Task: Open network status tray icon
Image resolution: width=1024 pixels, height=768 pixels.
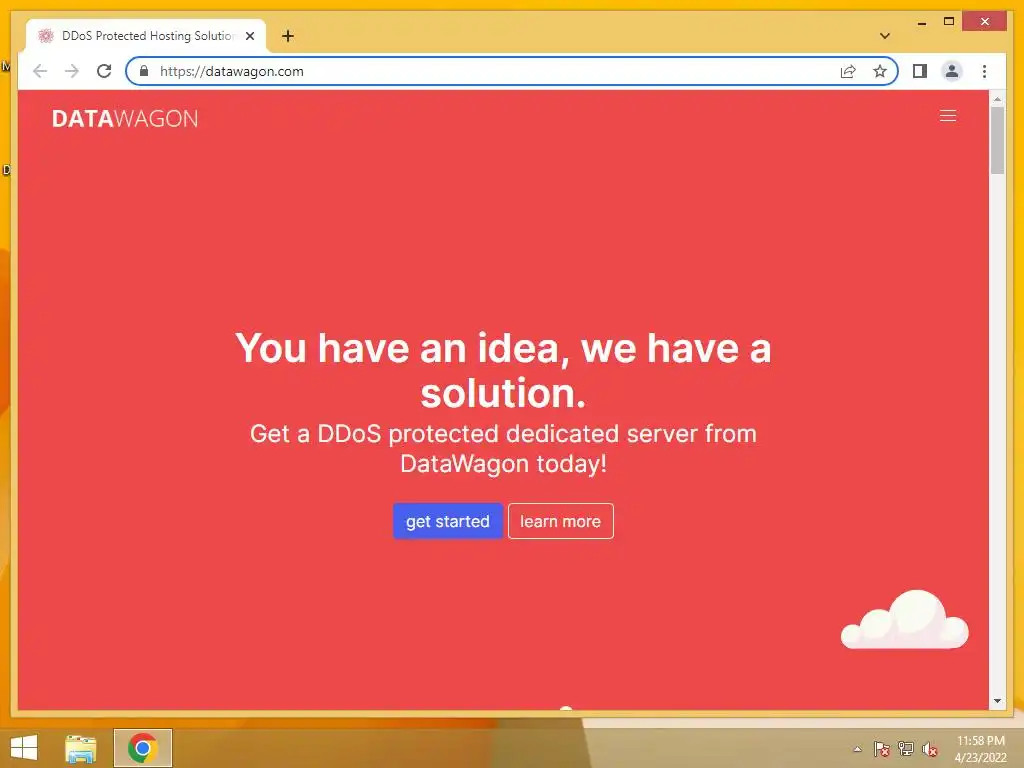Action: 905,749
